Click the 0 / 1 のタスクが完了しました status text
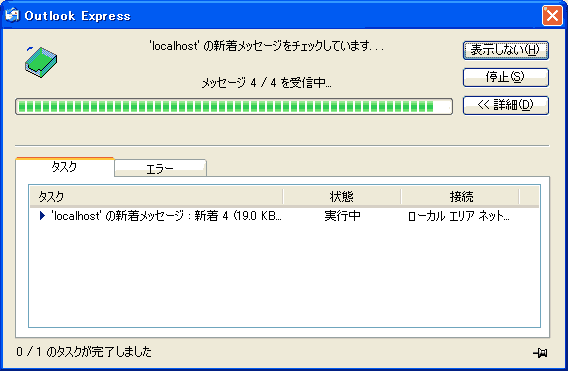Screen dimensions: 568x371 tap(84, 352)
